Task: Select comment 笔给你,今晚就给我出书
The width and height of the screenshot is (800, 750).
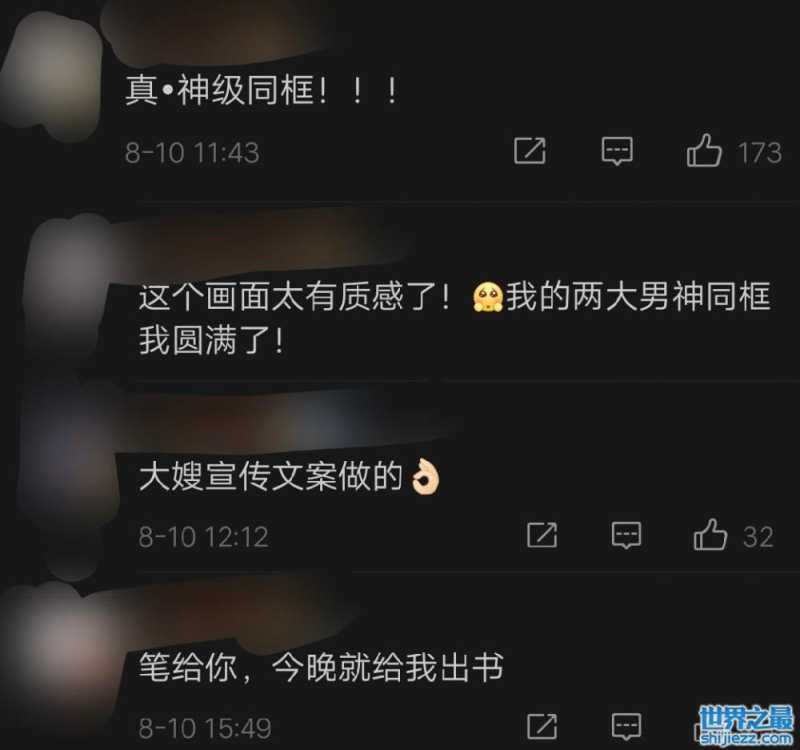Action: [321, 667]
